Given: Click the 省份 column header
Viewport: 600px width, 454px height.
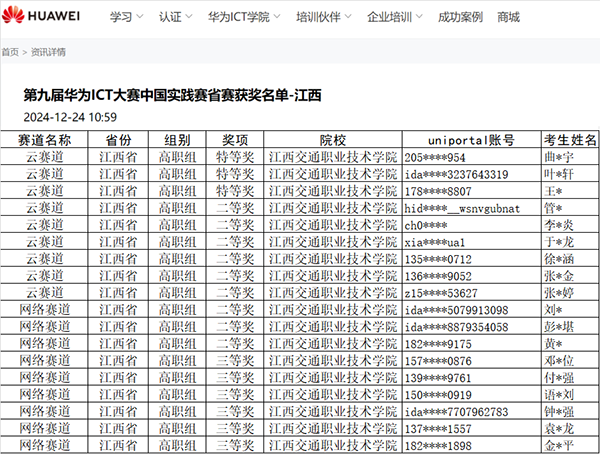Looking at the screenshot, I should click(118, 140).
